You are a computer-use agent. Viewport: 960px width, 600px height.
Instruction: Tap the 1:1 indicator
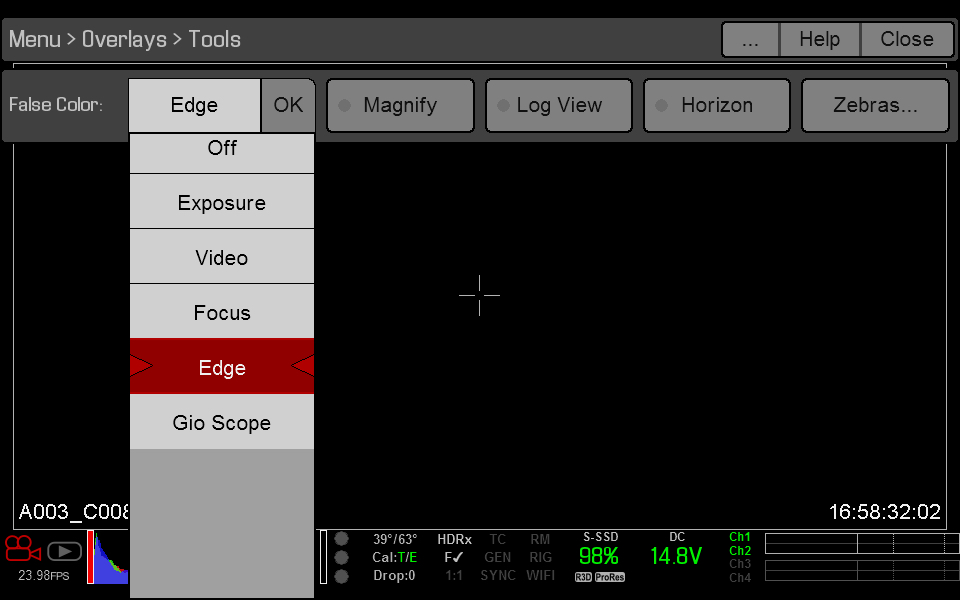click(x=454, y=576)
